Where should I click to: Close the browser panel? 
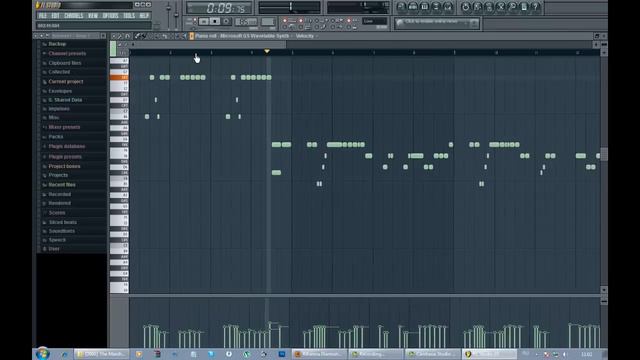point(103,36)
